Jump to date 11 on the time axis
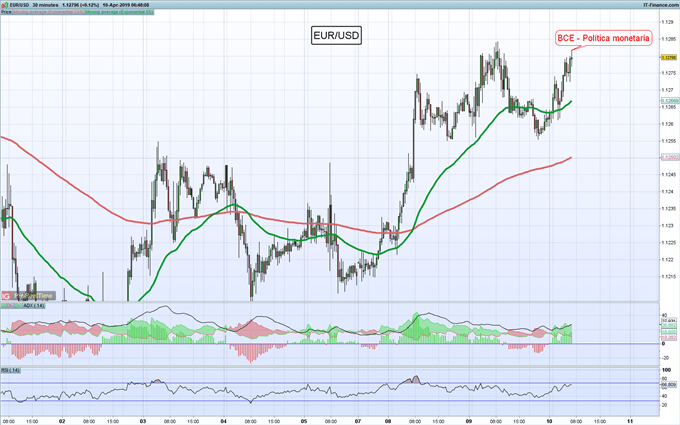 pos(630,421)
